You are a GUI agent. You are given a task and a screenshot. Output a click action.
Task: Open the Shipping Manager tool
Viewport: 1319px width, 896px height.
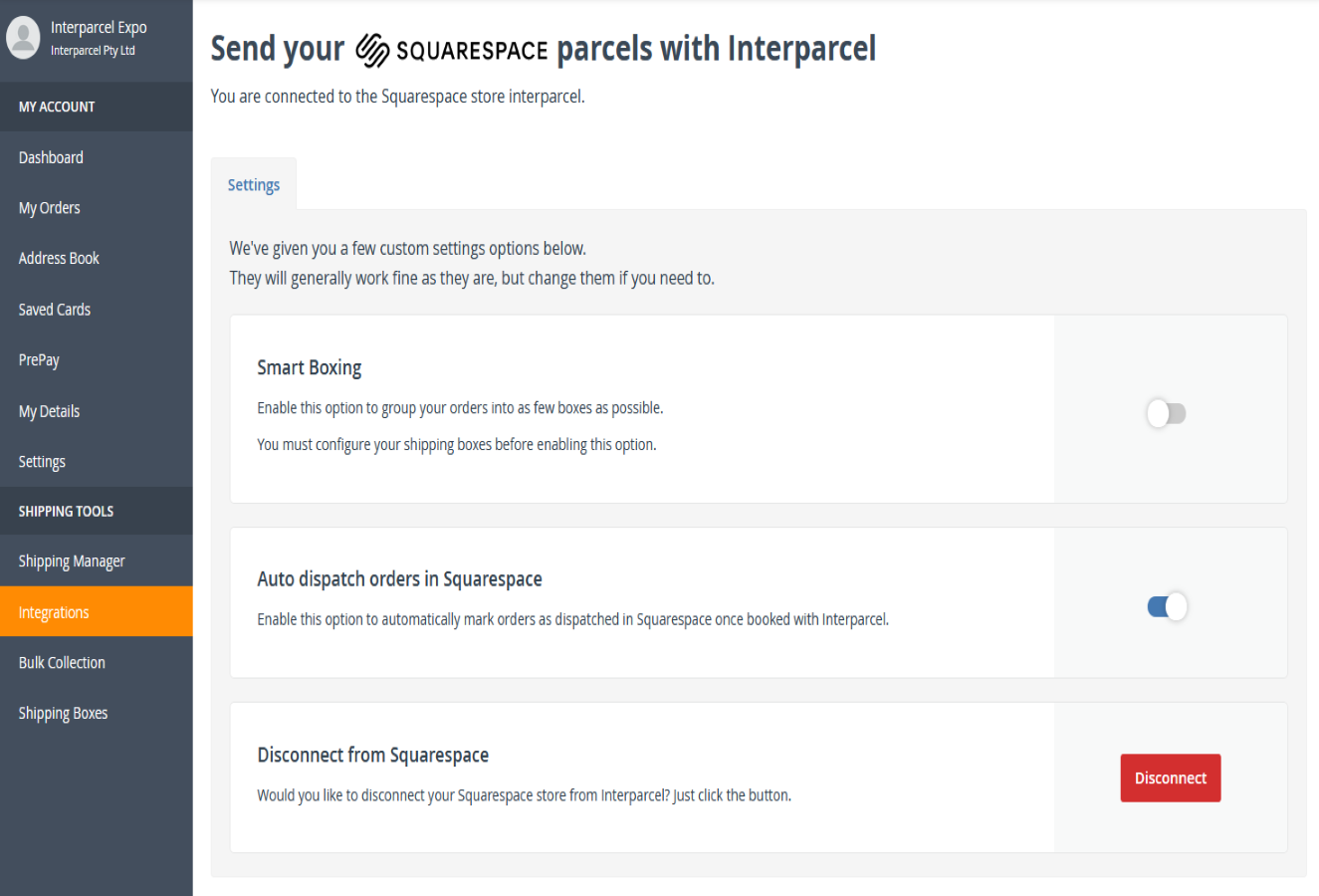71,560
